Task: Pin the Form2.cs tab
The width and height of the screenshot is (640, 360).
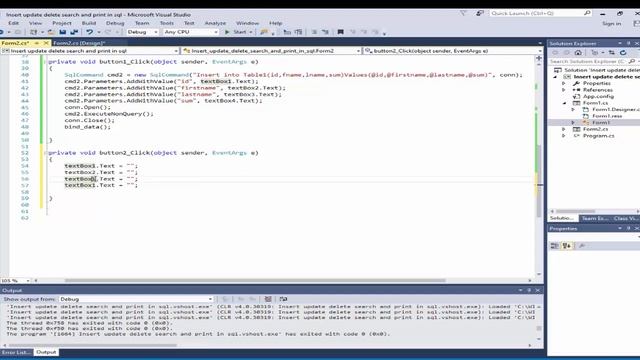Action: (x=37, y=43)
